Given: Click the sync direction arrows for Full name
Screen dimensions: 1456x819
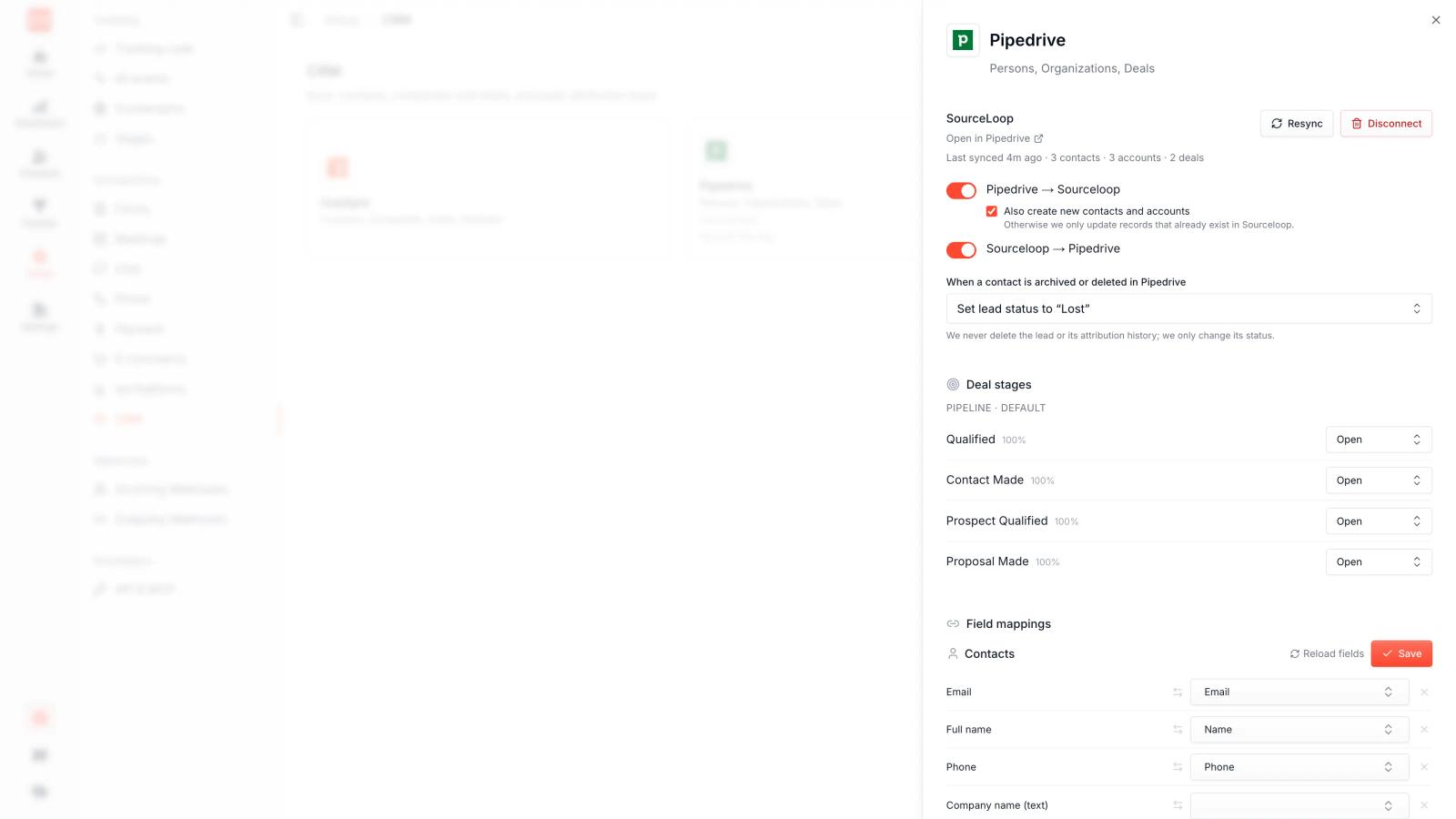Looking at the screenshot, I should pyautogui.click(x=1178, y=730).
